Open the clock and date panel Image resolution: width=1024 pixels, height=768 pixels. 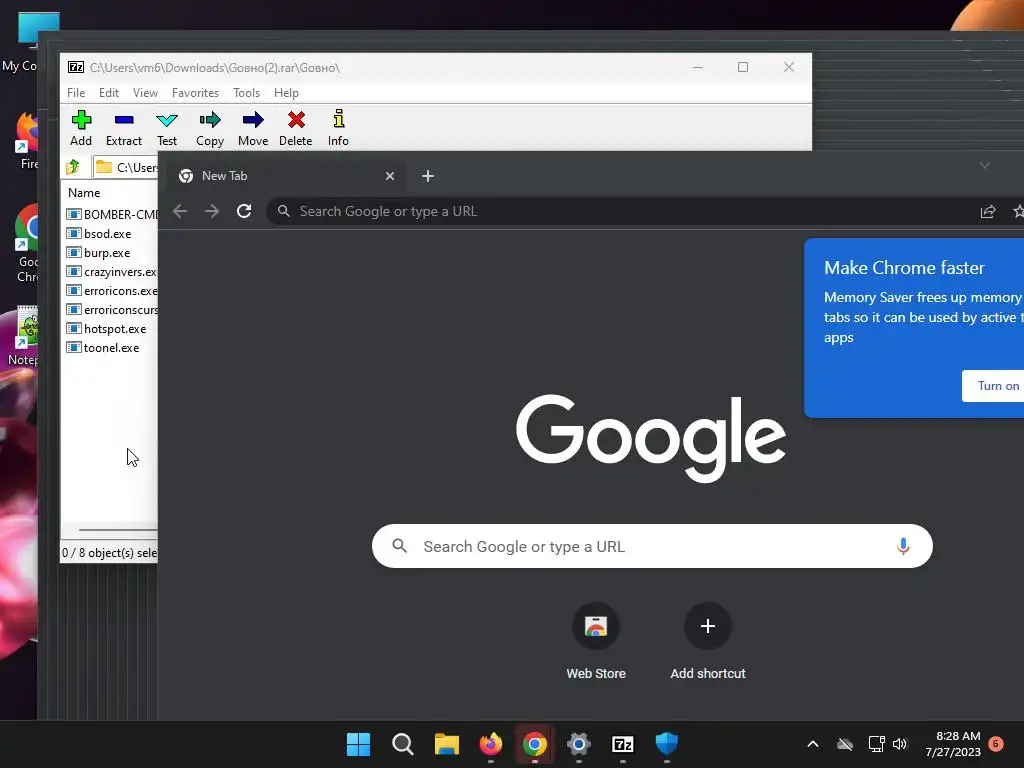click(953, 744)
